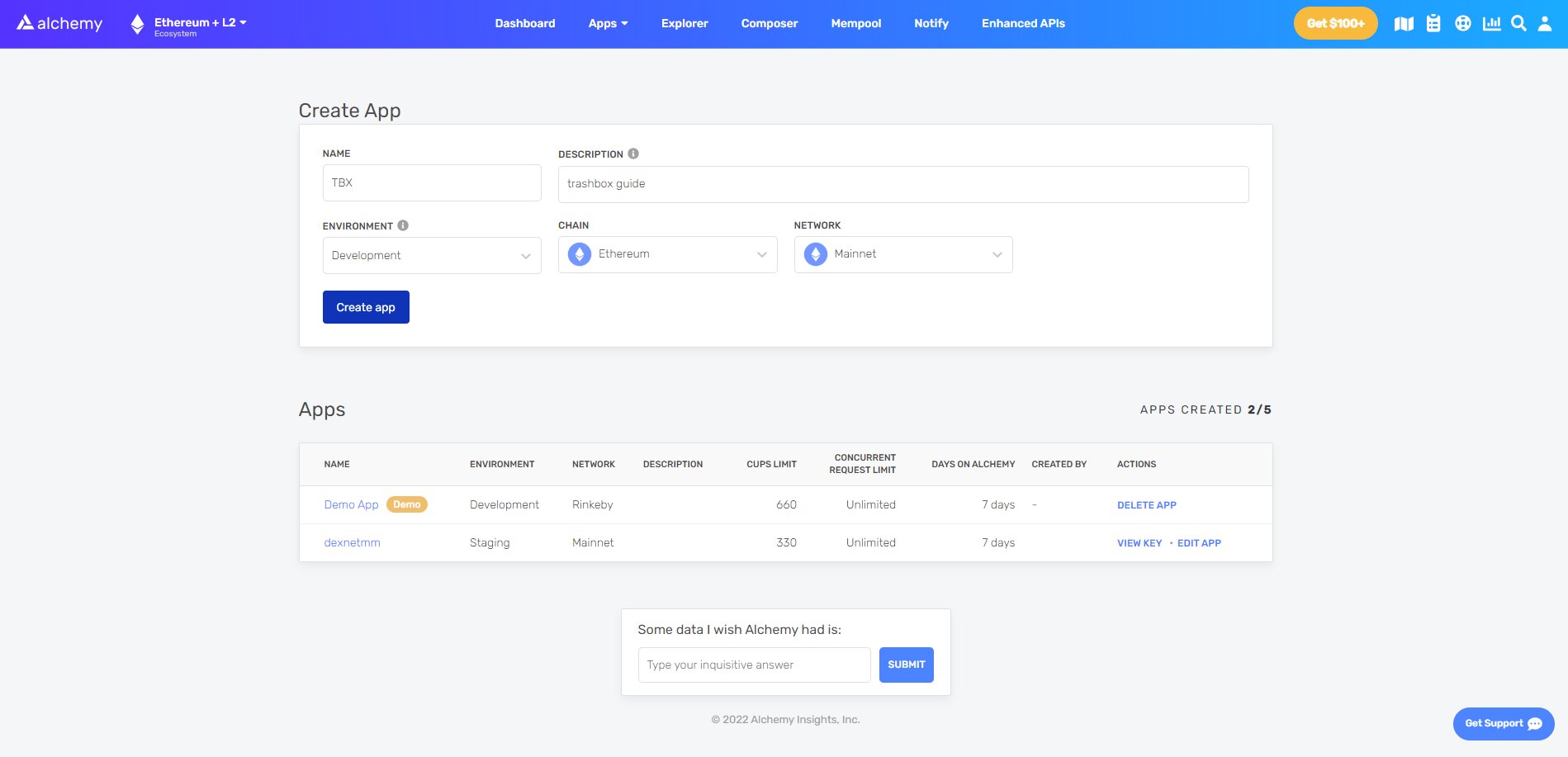Click the ENVIRONMENT column header
1568x757 pixels.
[x=502, y=464]
